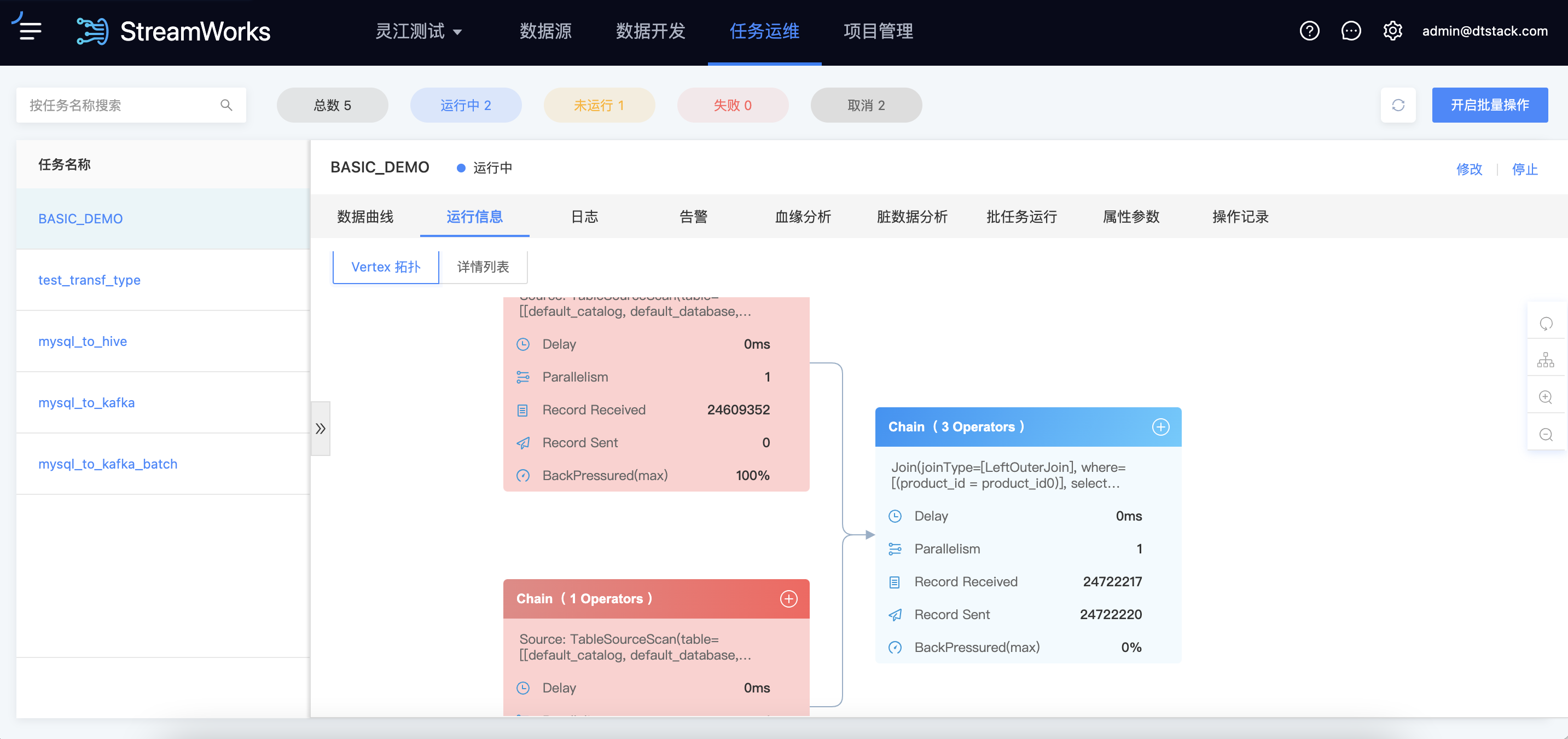Open the 数据开发 menu
Screen dimensions: 1568x739
pyautogui.click(x=651, y=31)
